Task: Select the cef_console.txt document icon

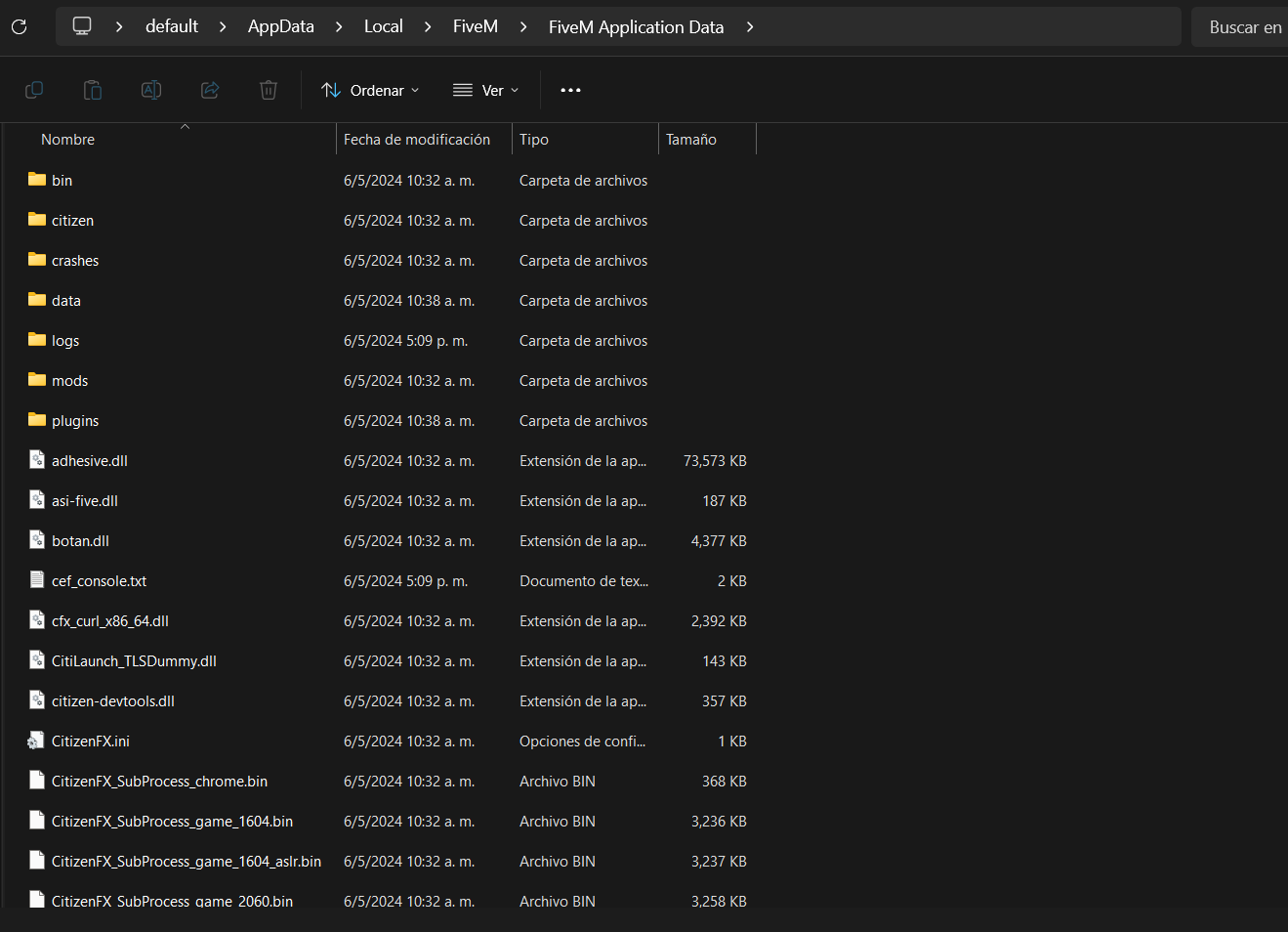Action: (37, 580)
